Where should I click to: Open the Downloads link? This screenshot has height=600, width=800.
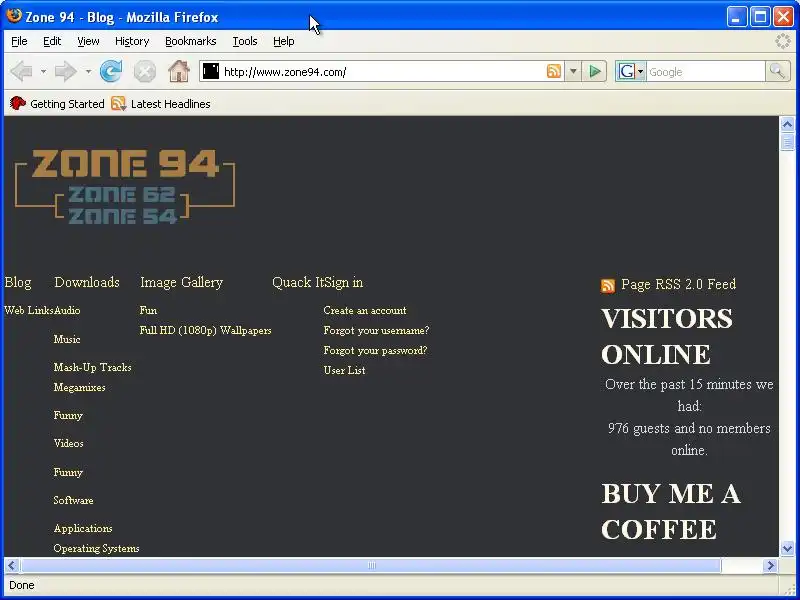(87, 282)
